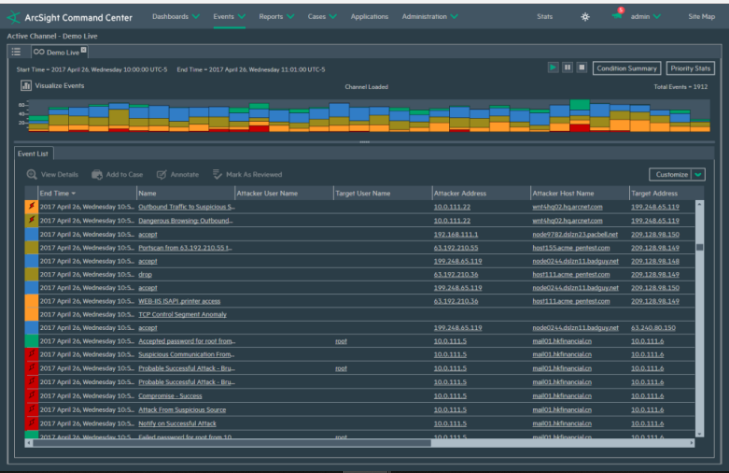Click attacker address 192.168.111.1
Screen dimensions: 729x473
[456, 234]
